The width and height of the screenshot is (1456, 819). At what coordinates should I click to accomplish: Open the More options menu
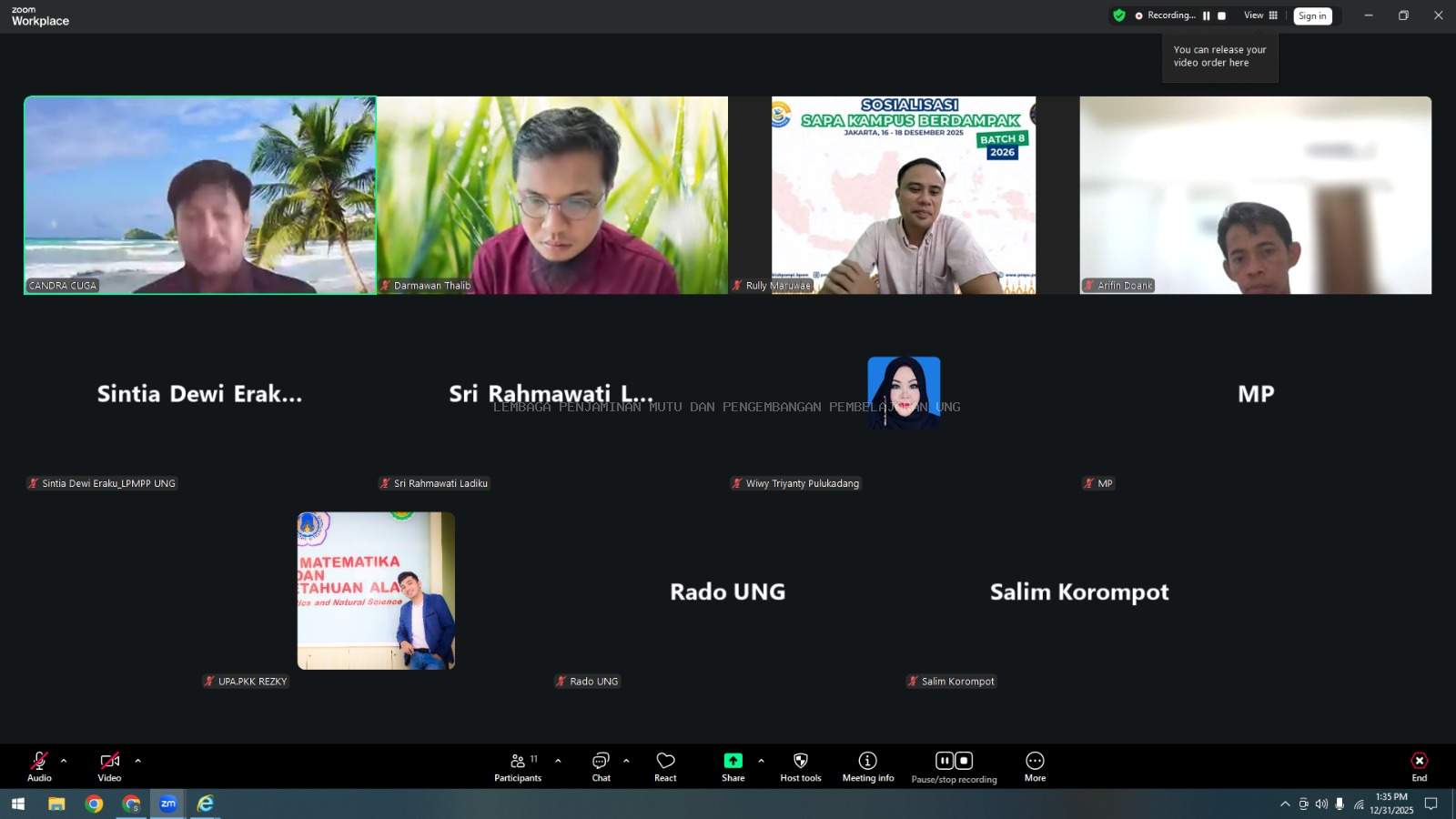[x=1035, y=766]
